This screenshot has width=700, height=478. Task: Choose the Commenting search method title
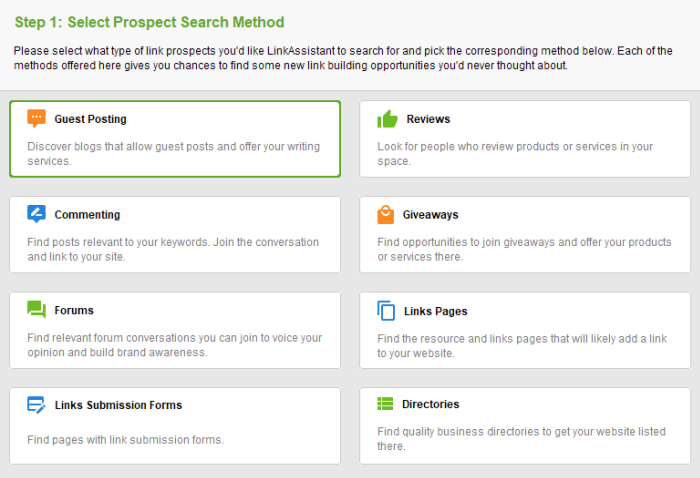click(x=87, y=215)
